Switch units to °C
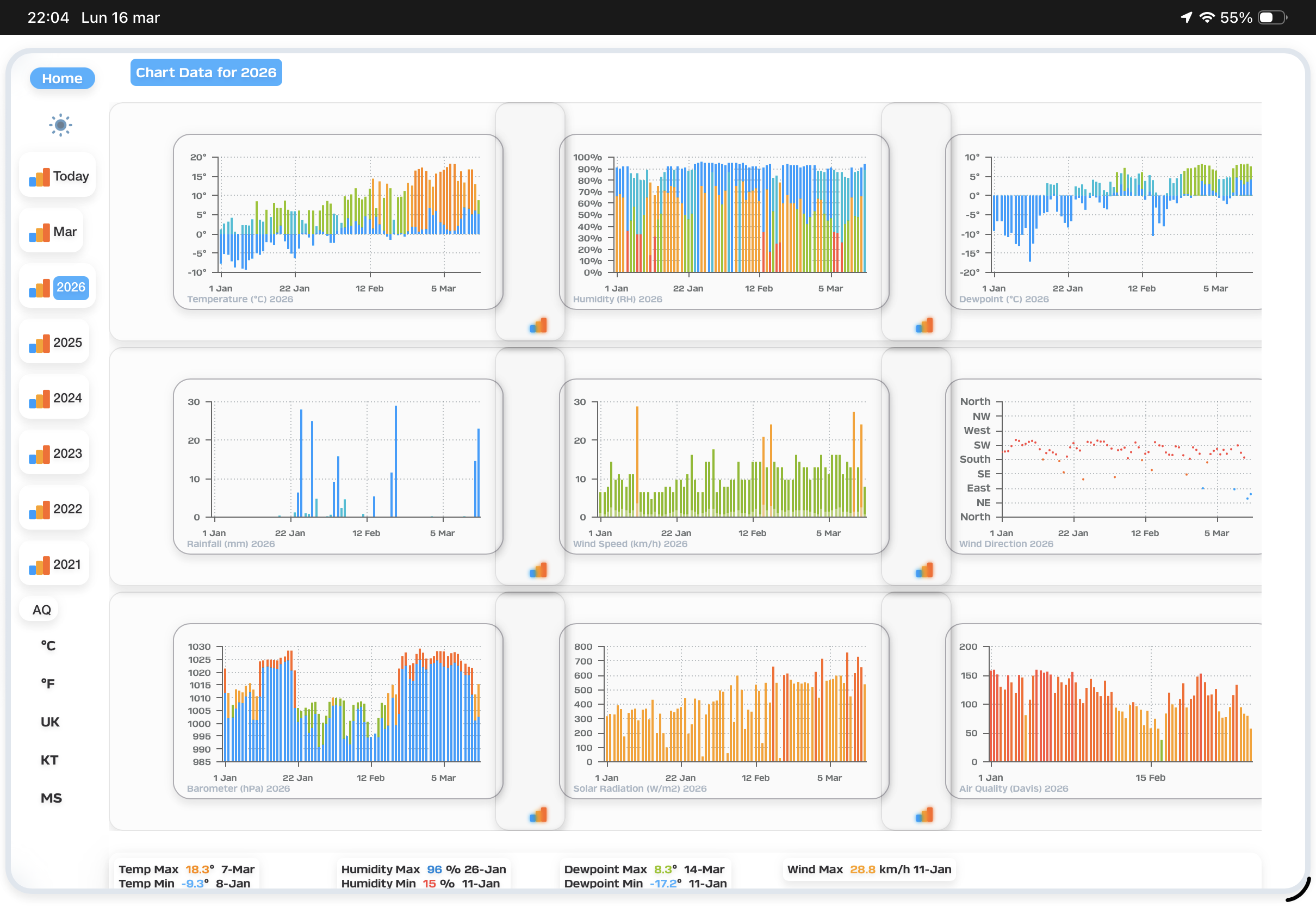 [48, 645]
